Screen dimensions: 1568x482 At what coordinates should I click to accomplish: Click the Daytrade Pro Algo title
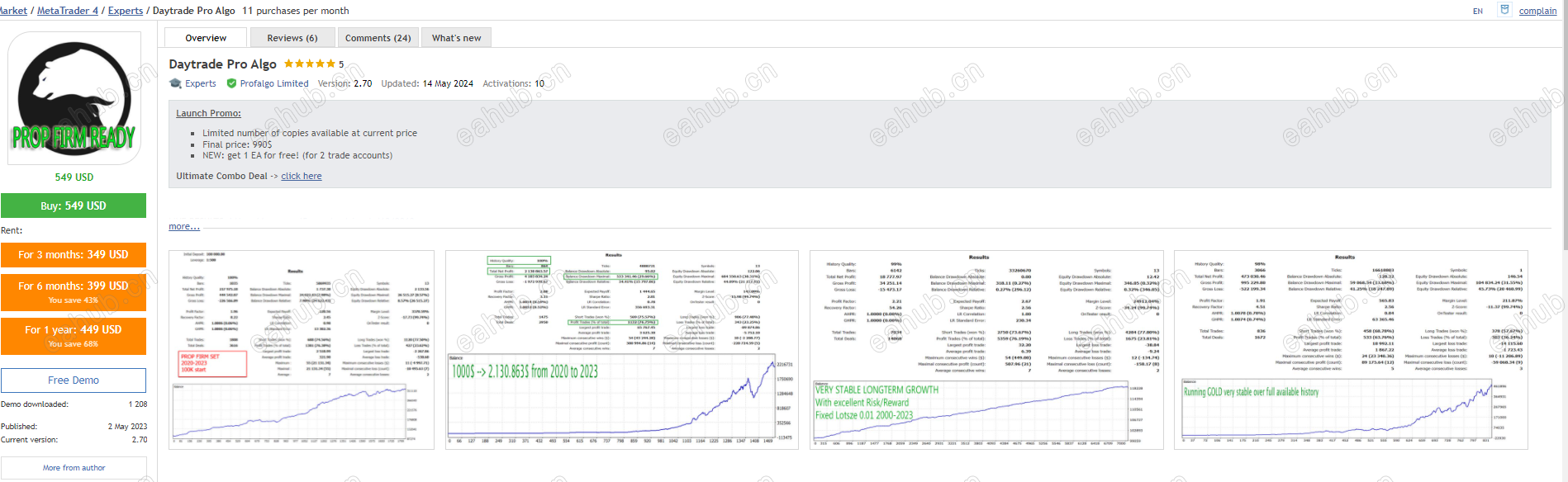point(222,64)
